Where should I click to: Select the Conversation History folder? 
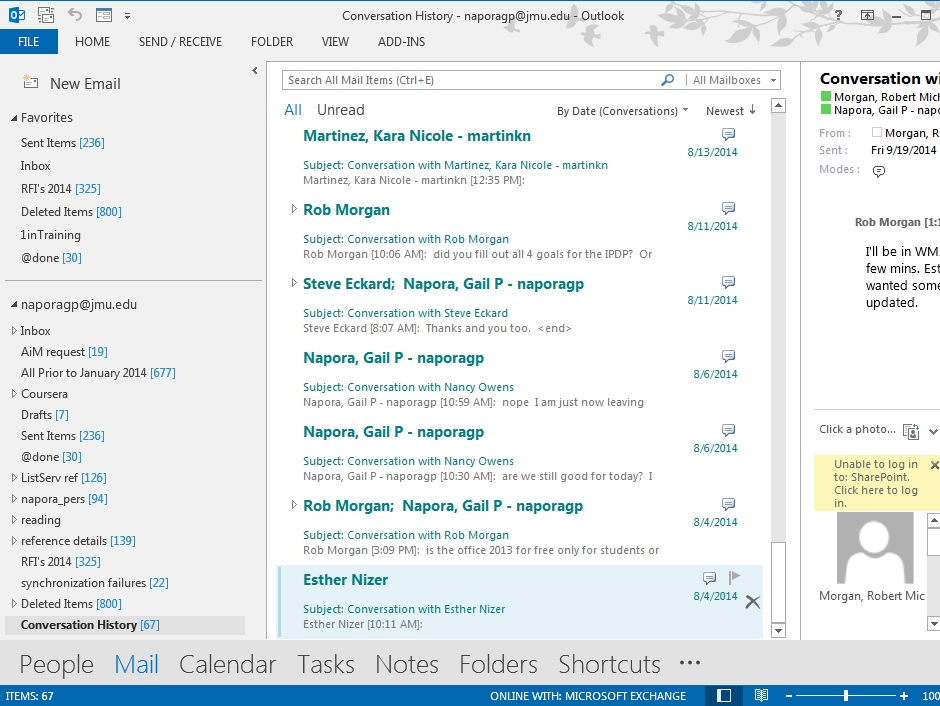click(125, 625)
